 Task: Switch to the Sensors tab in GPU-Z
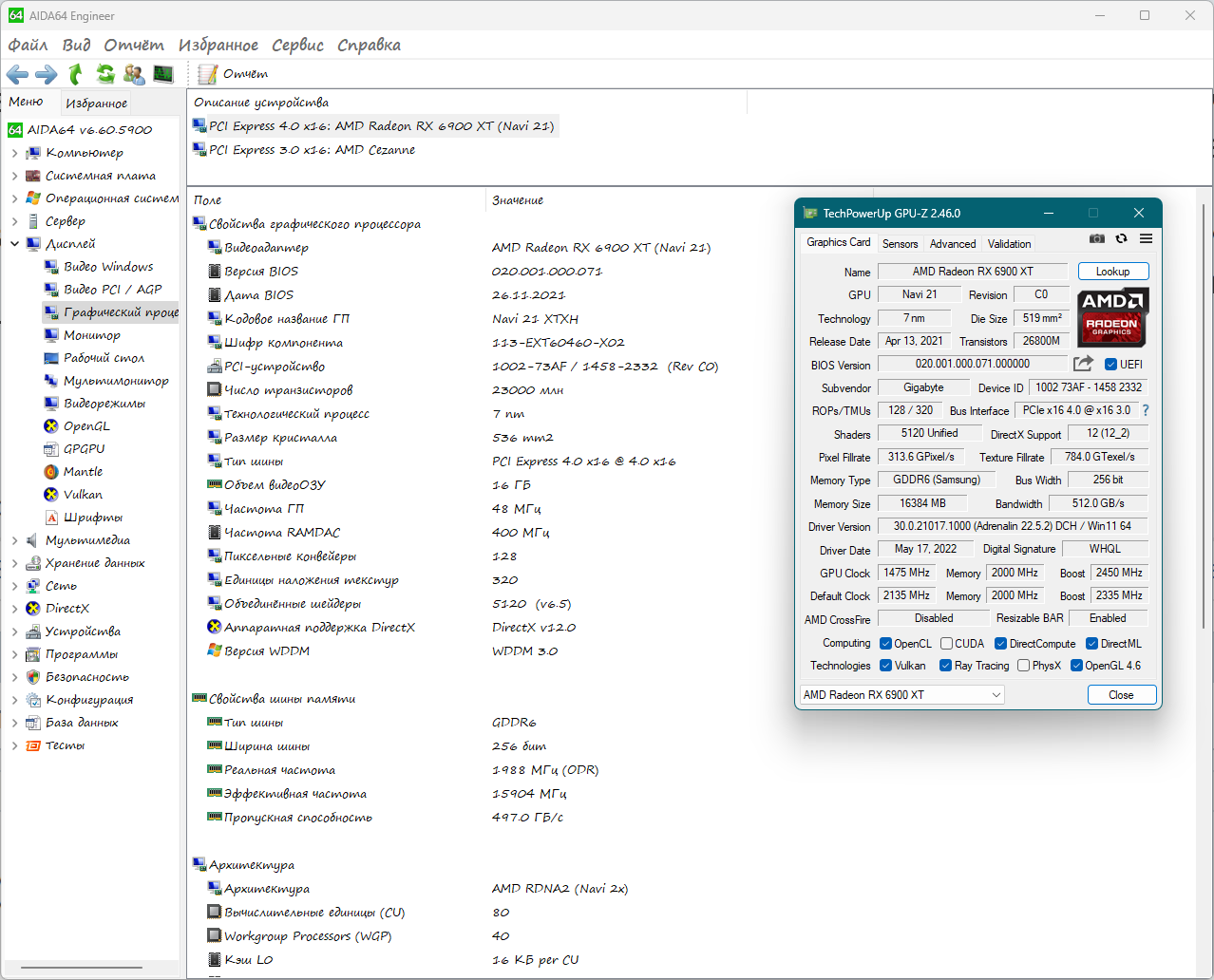900,244
